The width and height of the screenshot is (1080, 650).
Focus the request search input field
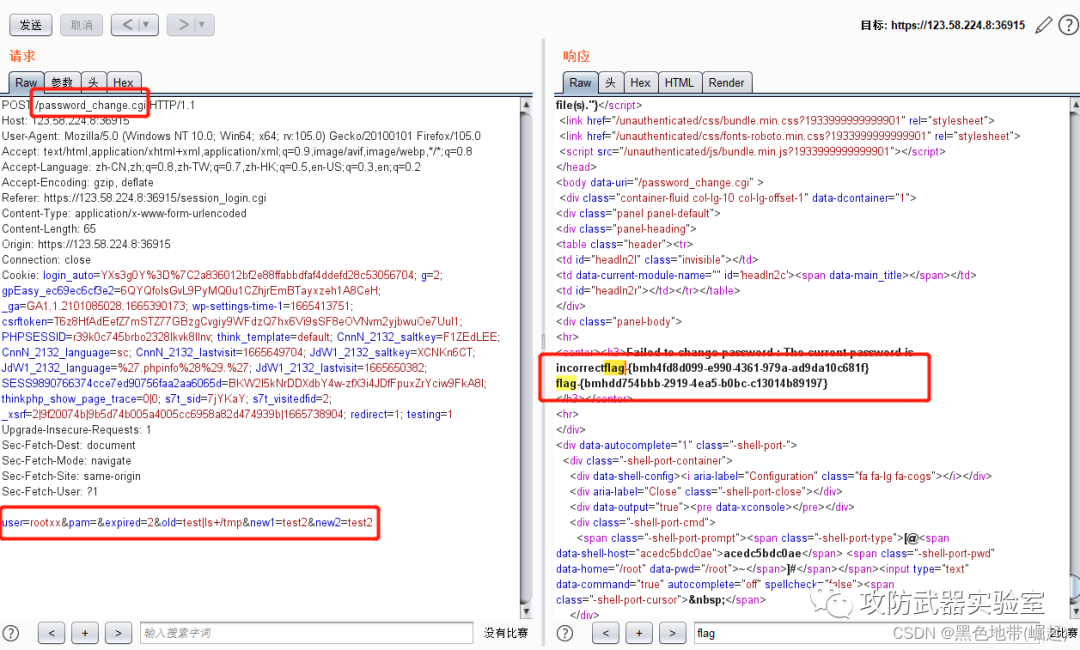[307, 633]
